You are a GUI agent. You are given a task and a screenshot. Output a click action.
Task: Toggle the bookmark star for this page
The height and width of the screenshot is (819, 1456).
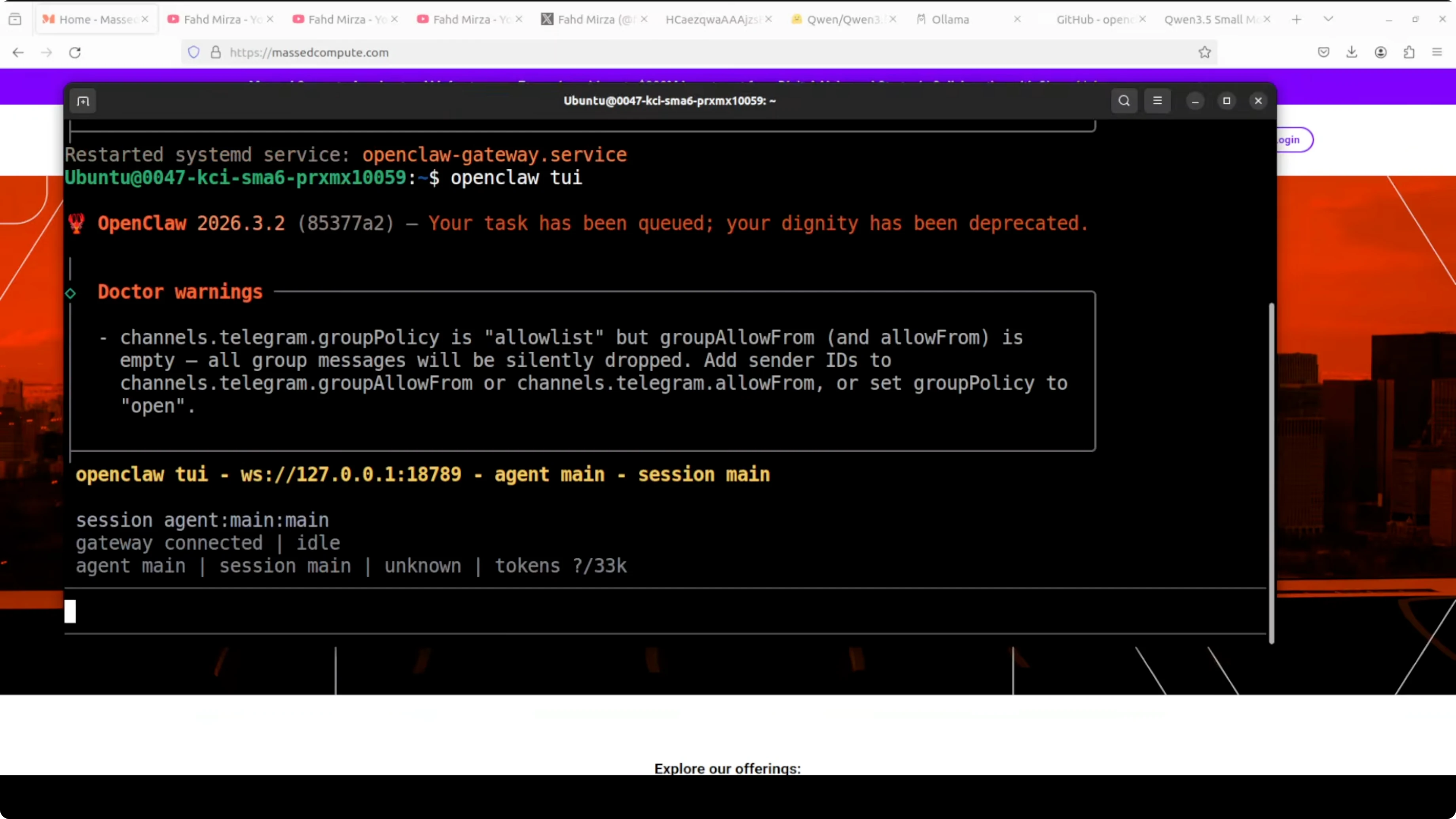tap(1204, 52)
